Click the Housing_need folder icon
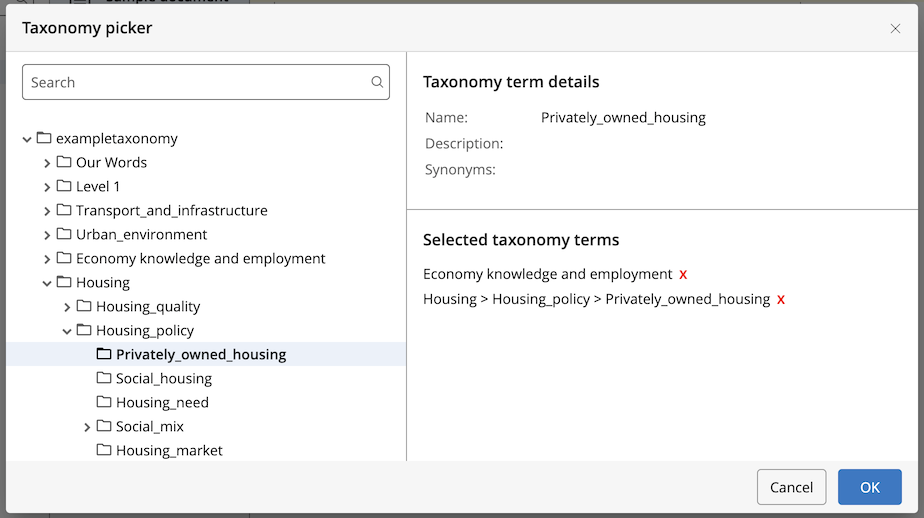This screenshot has height=518, width=924. click(x=104, y=402)
